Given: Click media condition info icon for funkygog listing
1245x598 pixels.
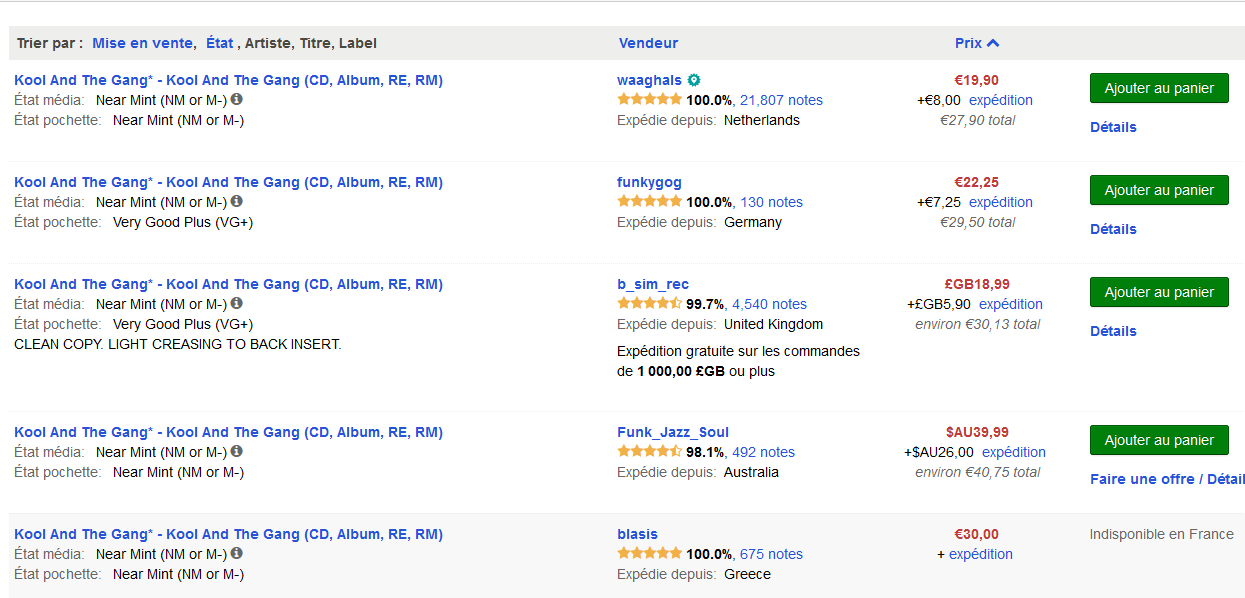Looking at the screenshot, I should pyautogui.click(x=237, y=202).
